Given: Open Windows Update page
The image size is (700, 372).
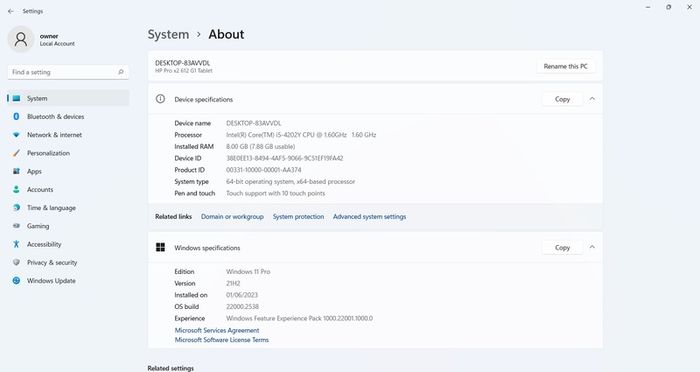Looking at the screenshot, I should tap(68, 280).
